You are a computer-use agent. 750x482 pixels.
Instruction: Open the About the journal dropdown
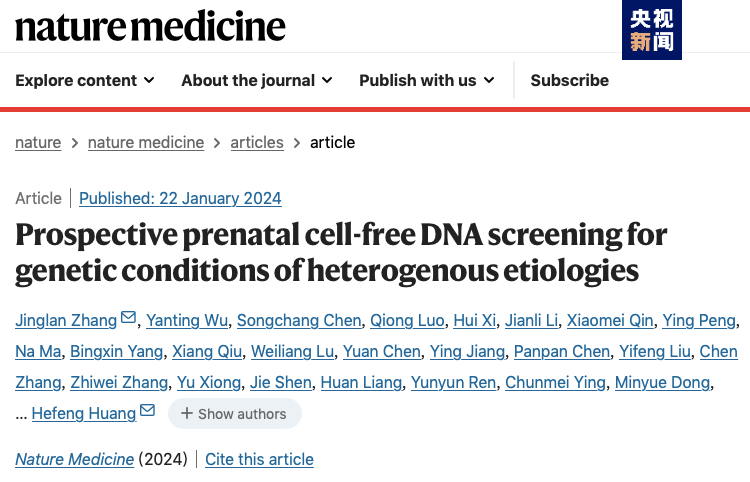[x=257, y=80]
